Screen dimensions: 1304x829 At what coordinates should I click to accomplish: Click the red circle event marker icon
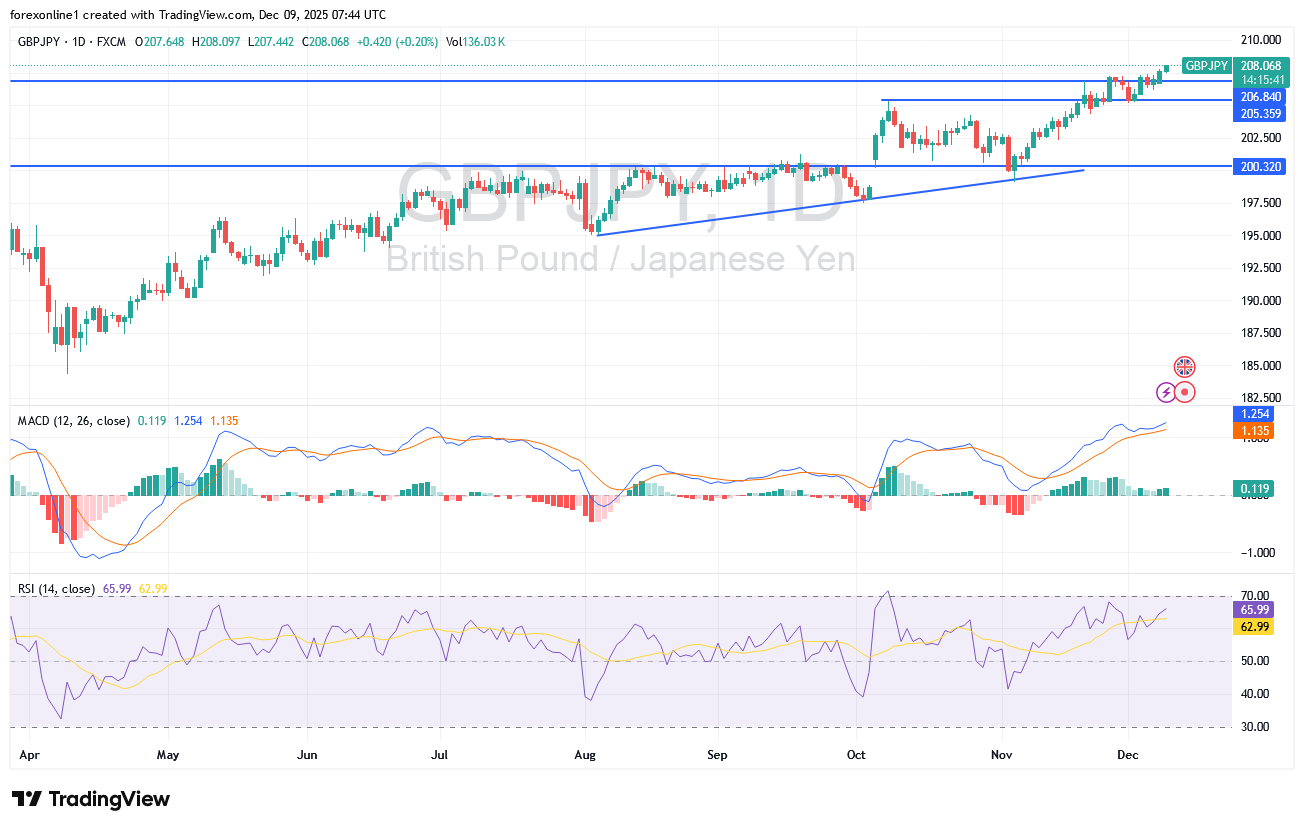click(x=1185, y=392)
